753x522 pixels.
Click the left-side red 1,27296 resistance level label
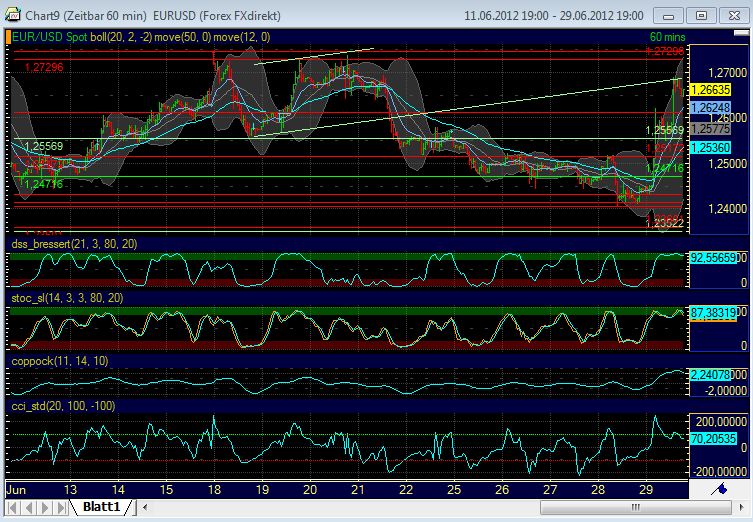tap(44, 67)
